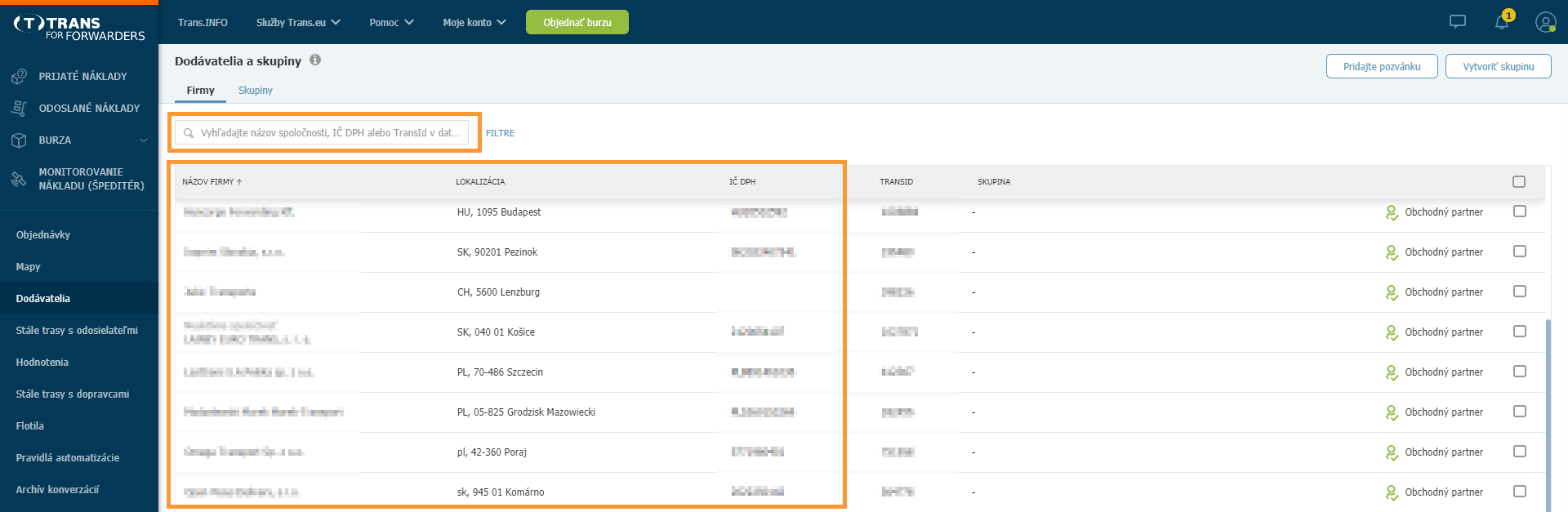The image size is (1568, 512).
Task: Open the FILTRE link
Action: [500, 133]
